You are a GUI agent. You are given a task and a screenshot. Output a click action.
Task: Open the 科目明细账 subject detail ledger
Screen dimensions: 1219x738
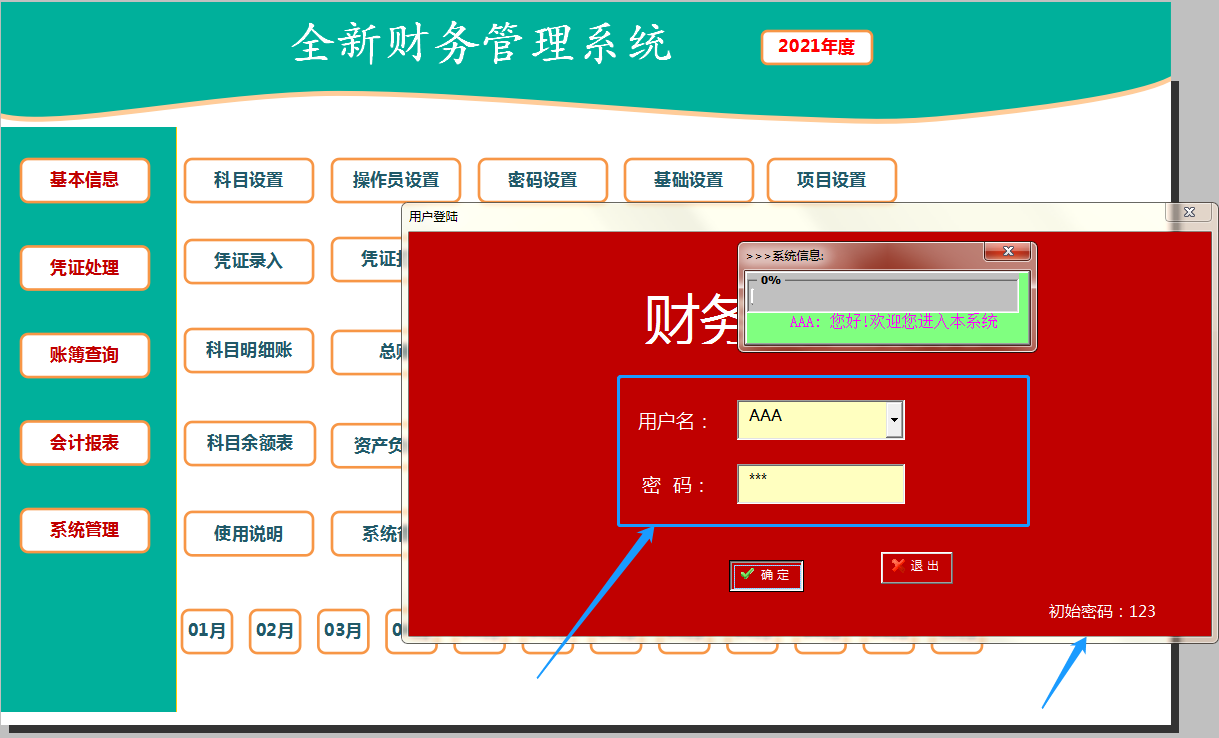point(248,351)
